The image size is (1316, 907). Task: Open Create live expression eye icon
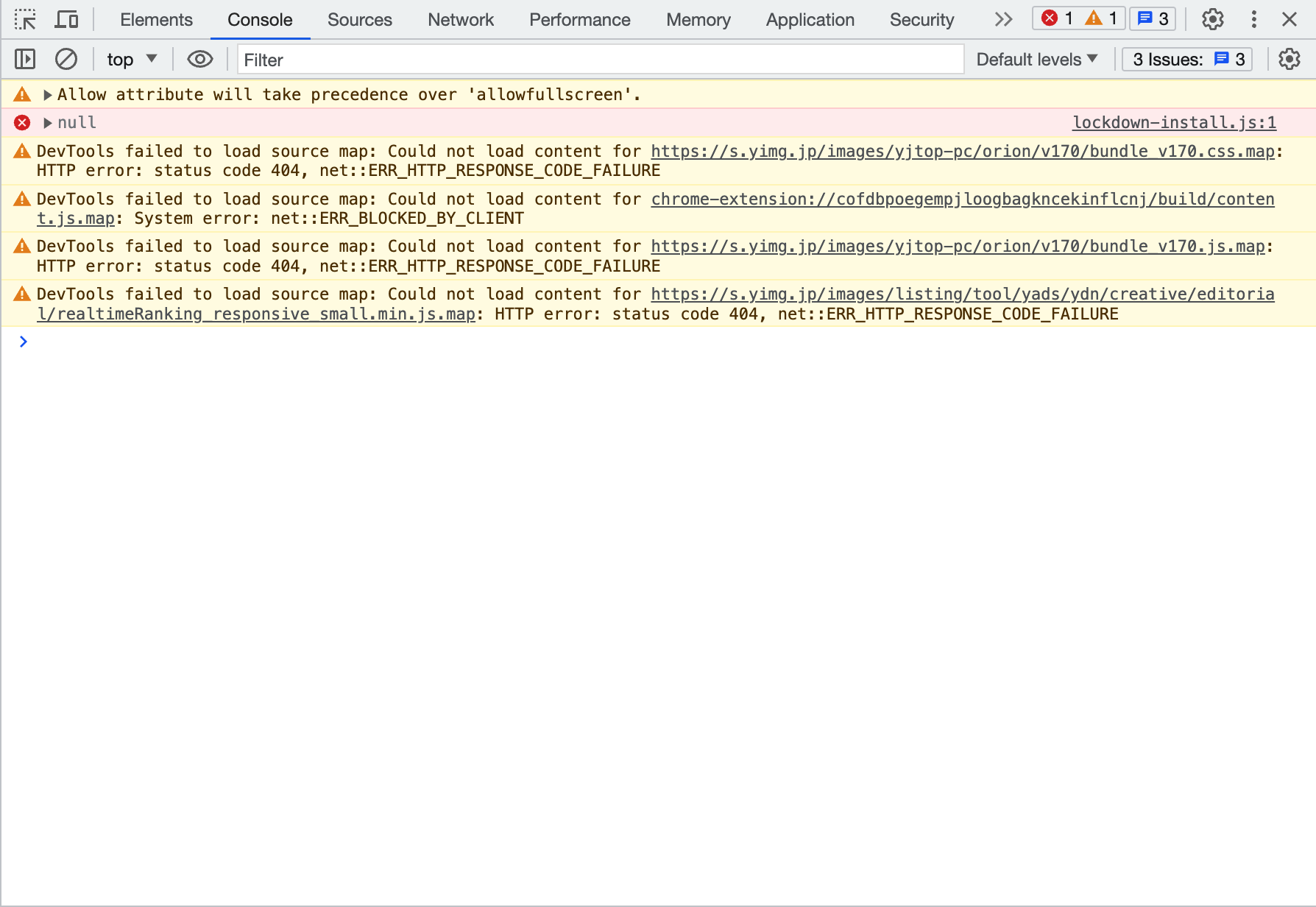[x=199, y=59]
